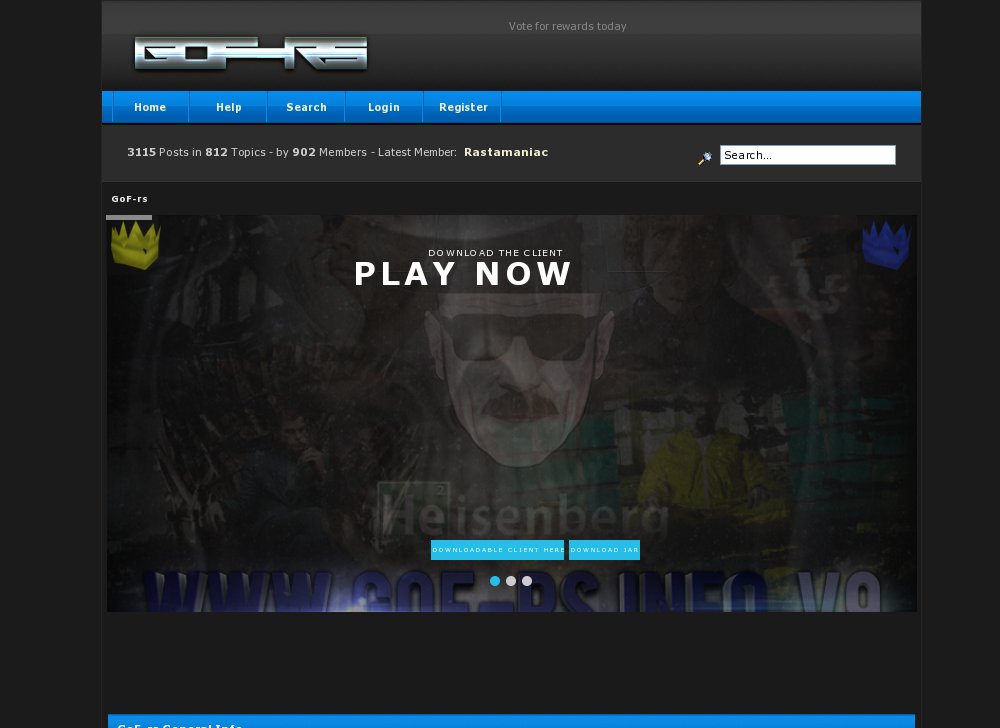Click the 'Vote for rewards today' banner
The height and width of the screenshot is (728, 1000).
point(567,26)
